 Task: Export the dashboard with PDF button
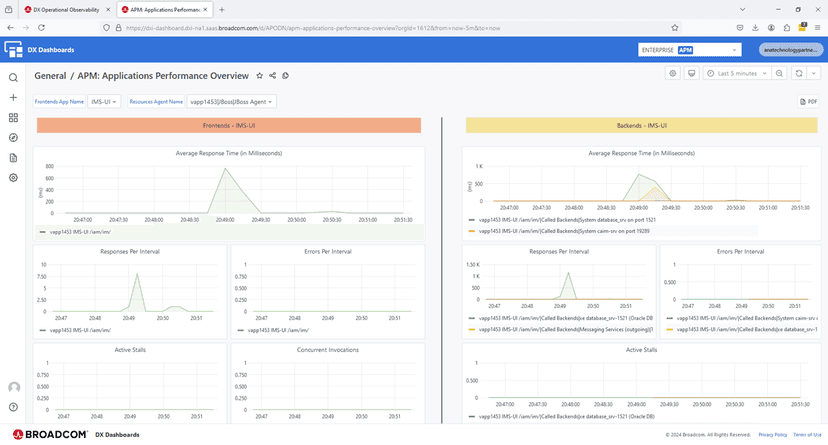click(808, 102)
